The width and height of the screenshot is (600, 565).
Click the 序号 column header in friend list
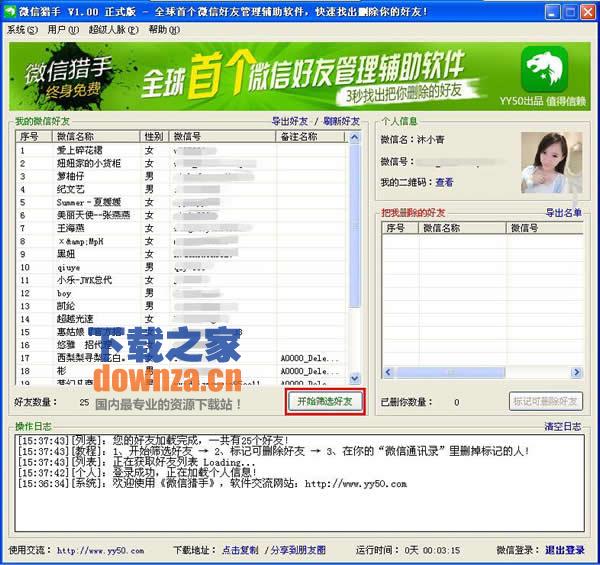[34, 137]
